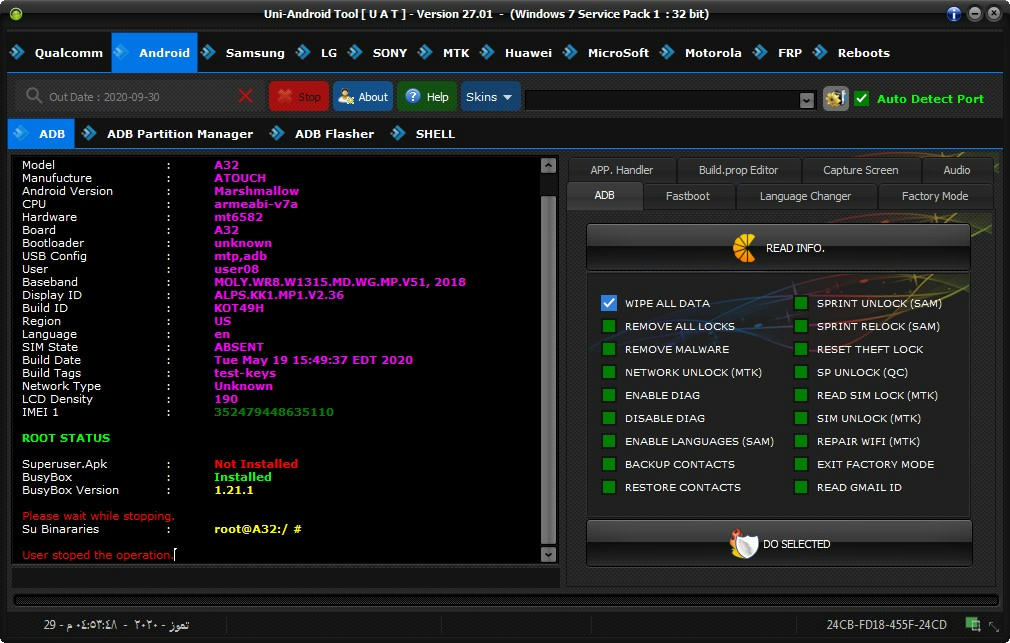Click the arrow icon beside Qualcomm
The height and width of the screenshot is (643, 1010).
(x=17, y=52)
